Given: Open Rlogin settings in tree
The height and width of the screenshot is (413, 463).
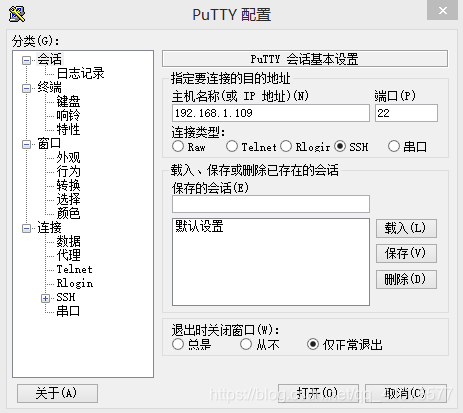Looking at the screenshot, I should (75, 283).
